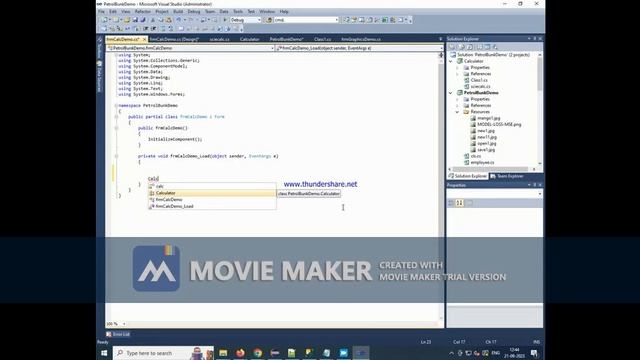This screenshot has height=360, width=640.
Task: Click the New Project toolbar icon
Action: [x=105, y=20]
